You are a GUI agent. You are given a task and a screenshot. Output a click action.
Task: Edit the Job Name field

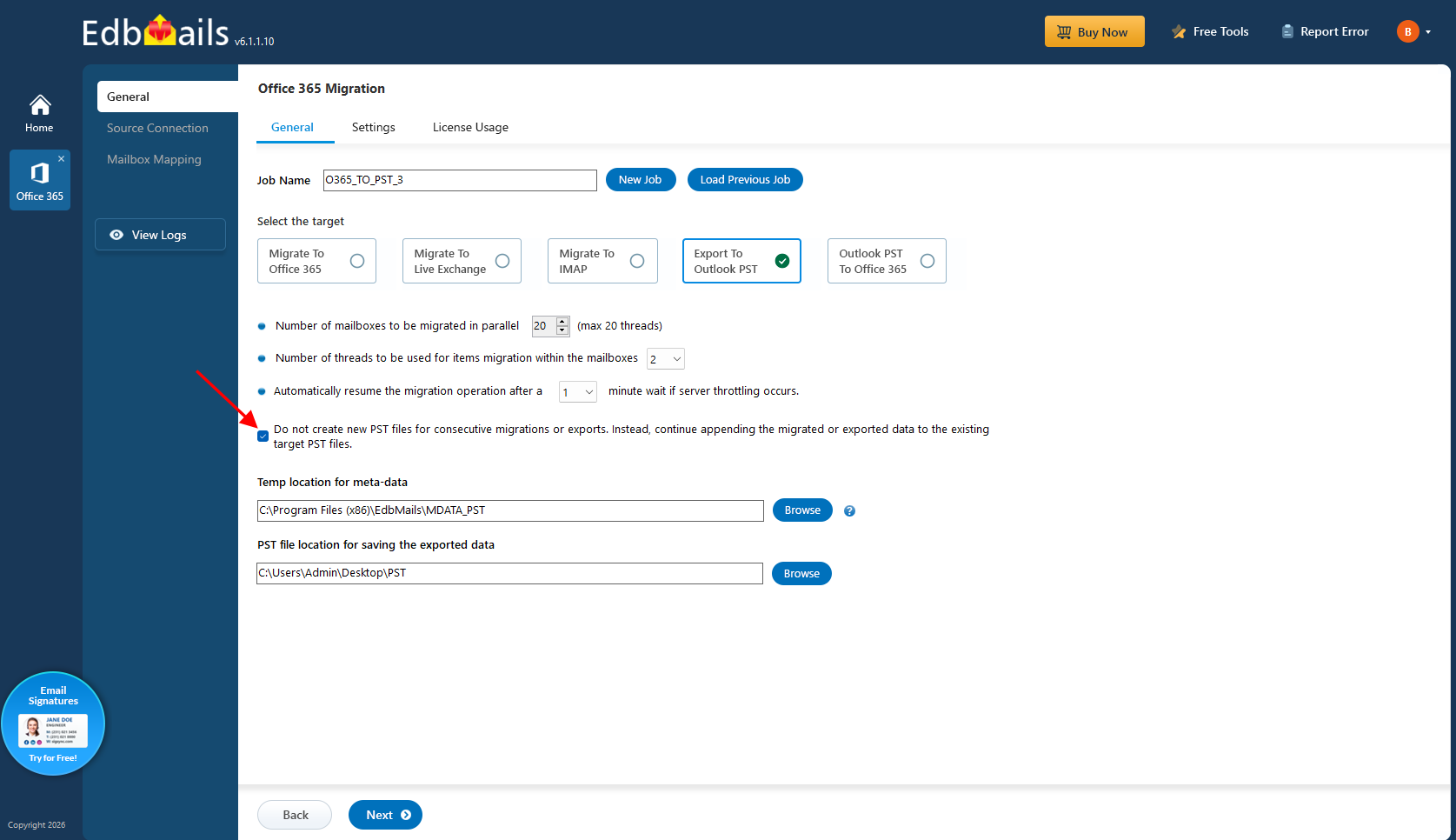click(460, 180)
